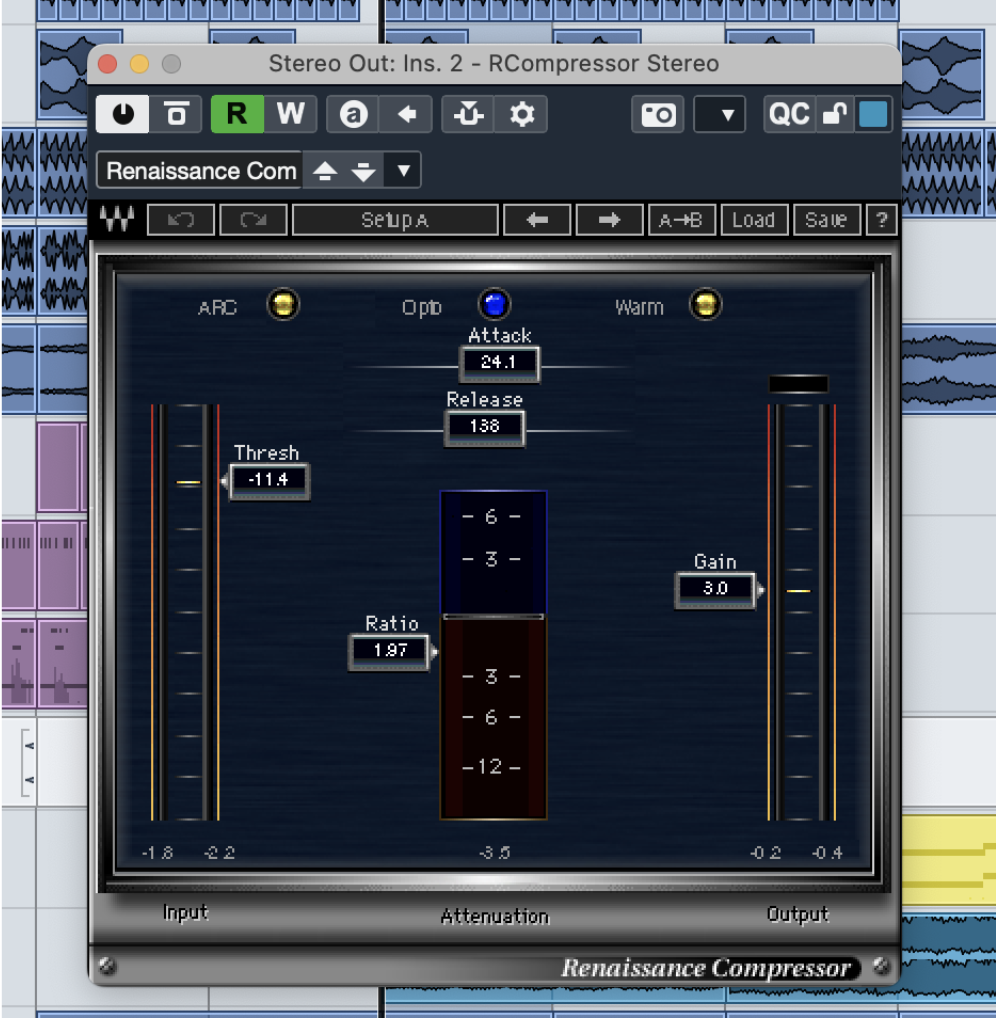Open the preset browser dropdown triangle
Image resolution: width=996 pixels, height=1018 pixels.
[403, 171]
